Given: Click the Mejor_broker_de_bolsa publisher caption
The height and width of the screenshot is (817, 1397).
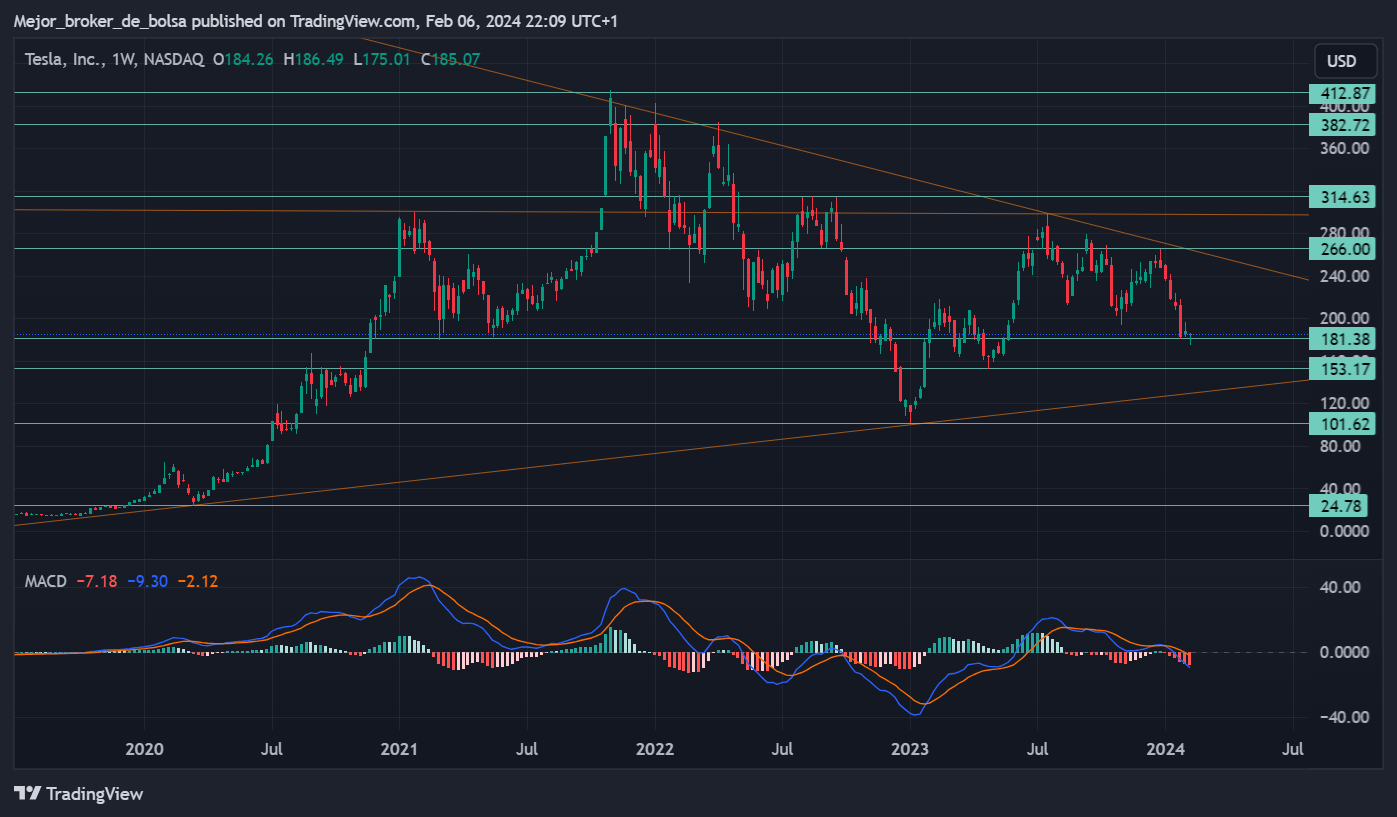Looking at the screenshot, I should click(x=100, y=21).
